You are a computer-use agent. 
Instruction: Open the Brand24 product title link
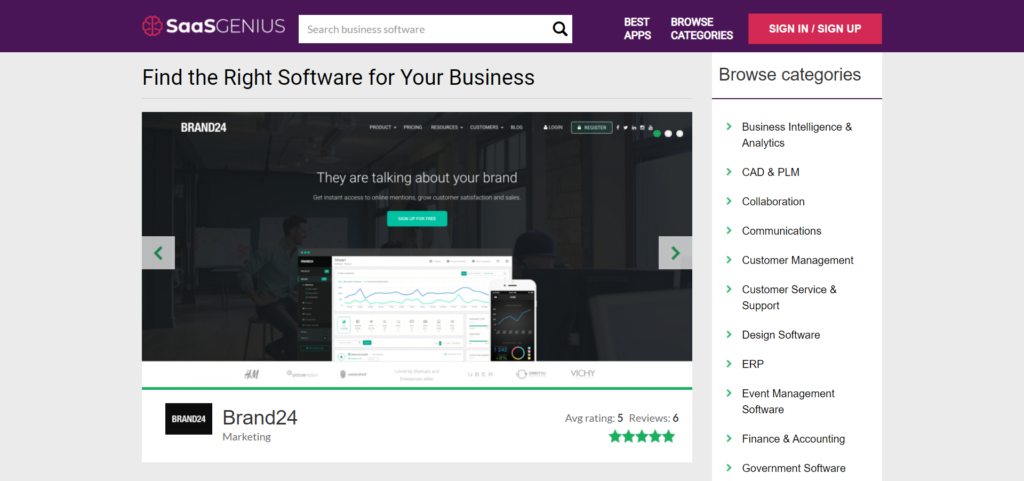pyautogui.click(x=259, y=417)
